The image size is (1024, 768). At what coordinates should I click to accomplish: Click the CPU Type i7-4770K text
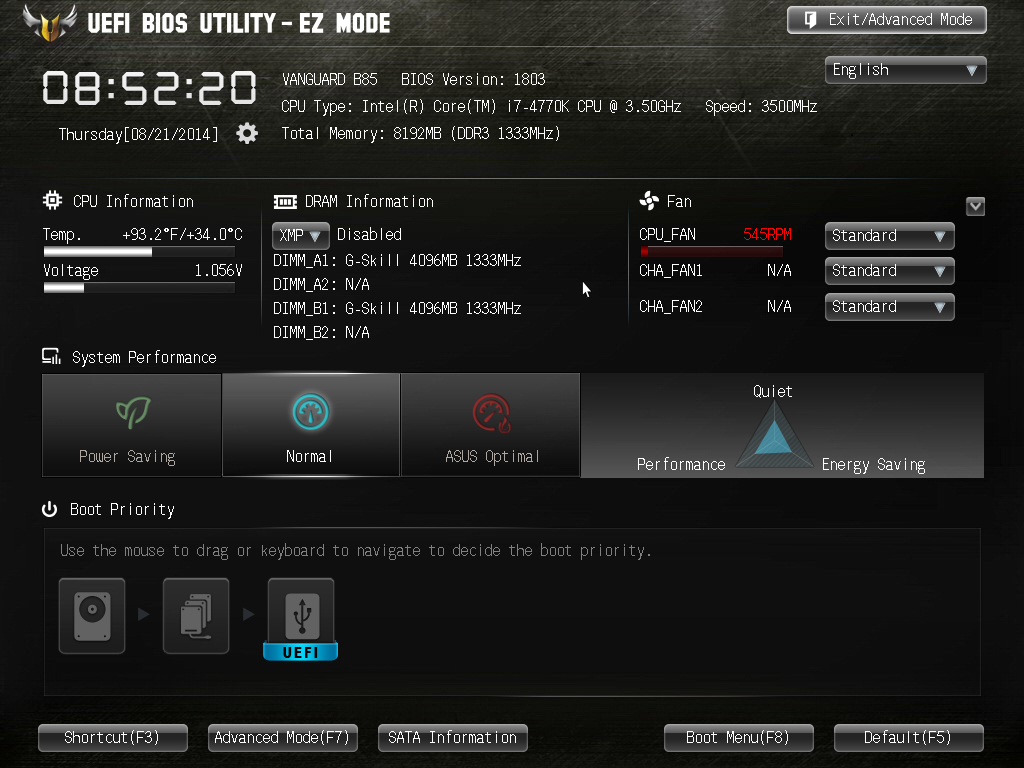[481, 106]
